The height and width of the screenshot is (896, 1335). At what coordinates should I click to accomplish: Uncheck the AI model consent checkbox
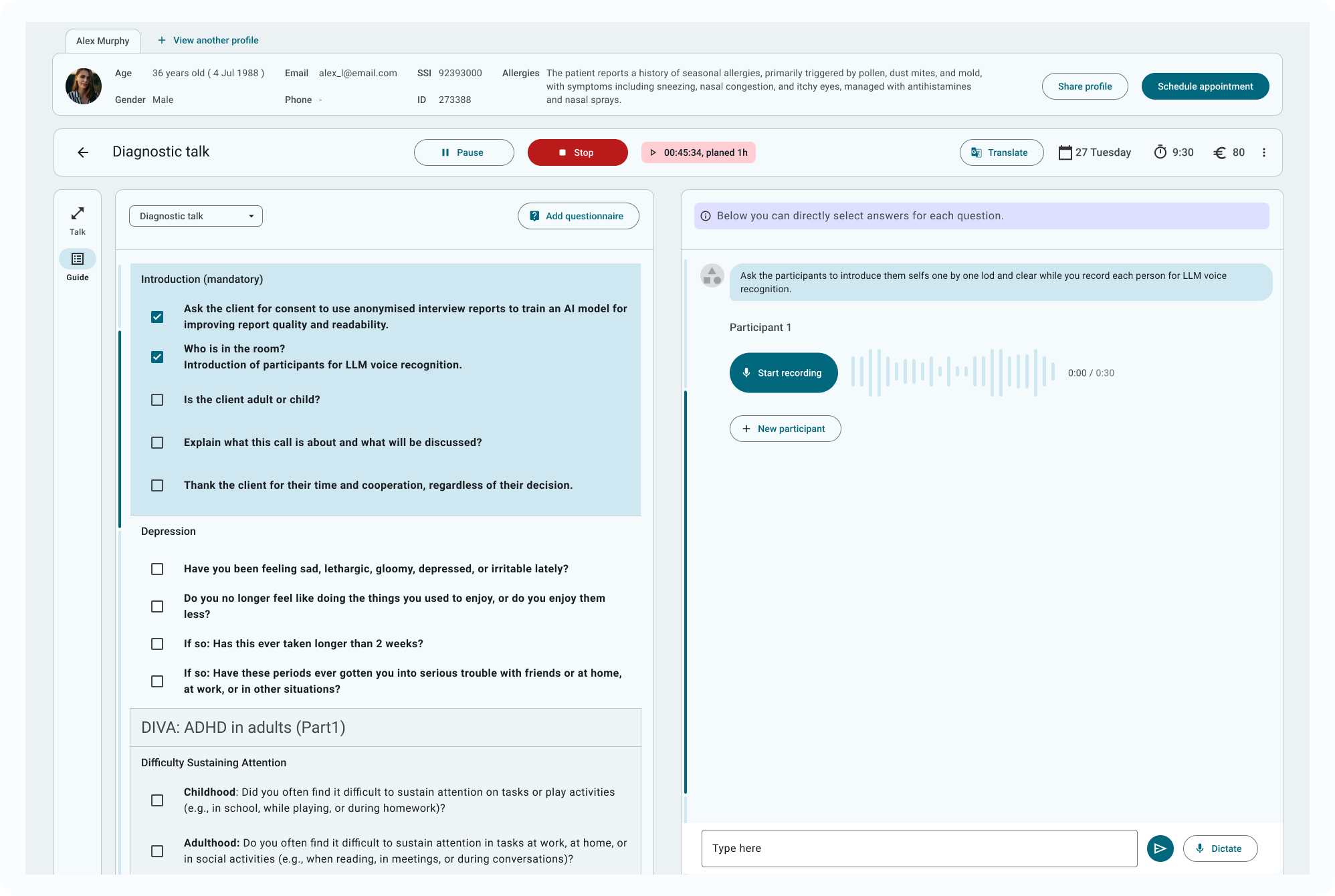click(157, 317)
